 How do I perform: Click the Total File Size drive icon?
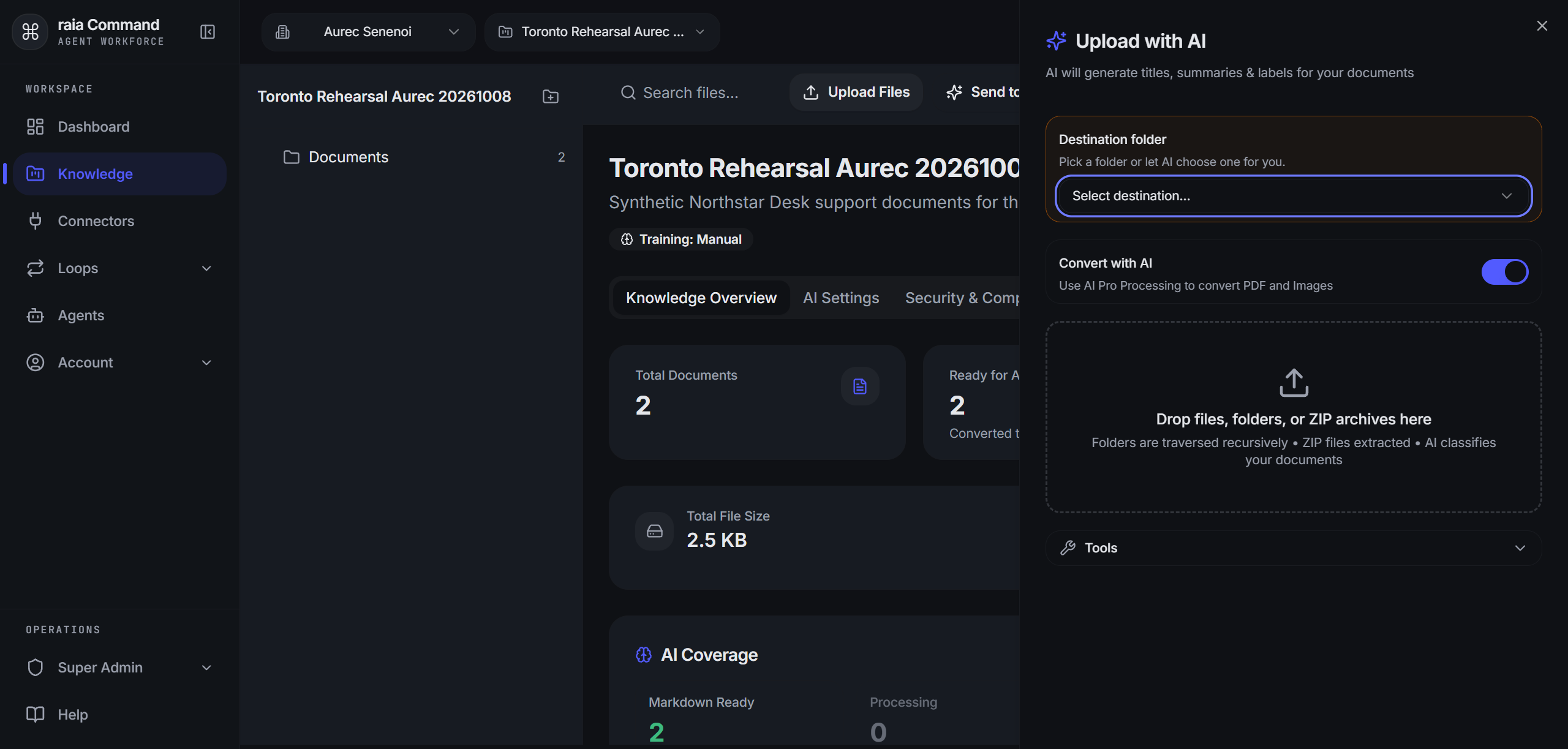(x=655, y=531)
